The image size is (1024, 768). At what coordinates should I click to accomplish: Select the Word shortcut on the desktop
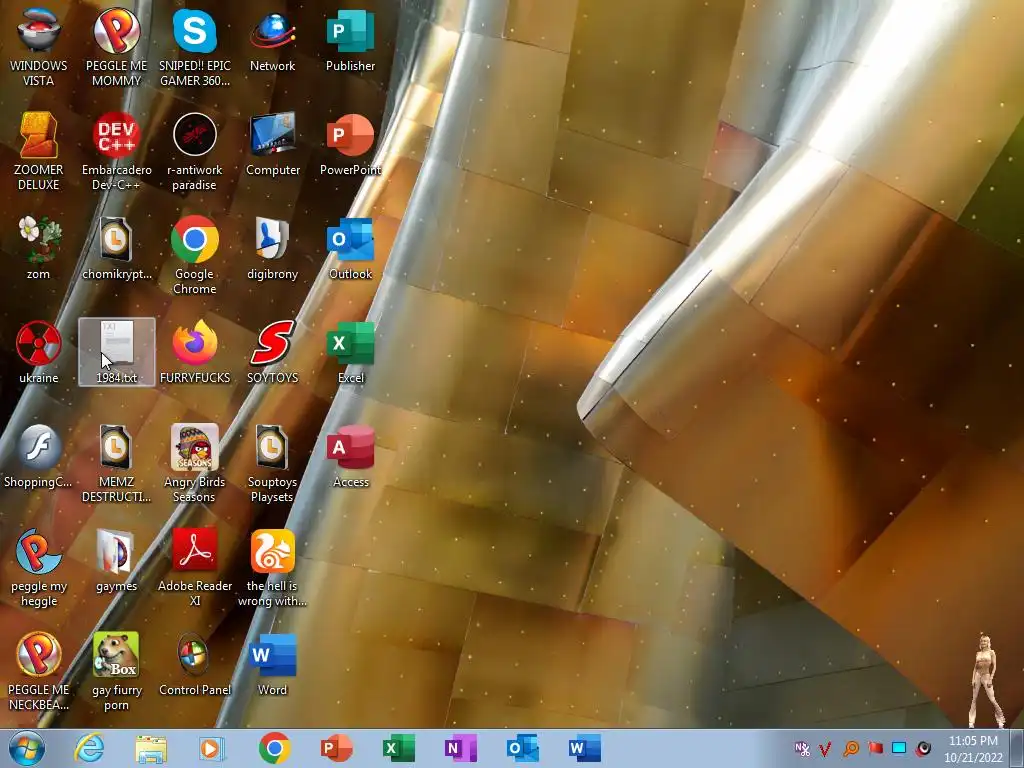tap(272, 664)
